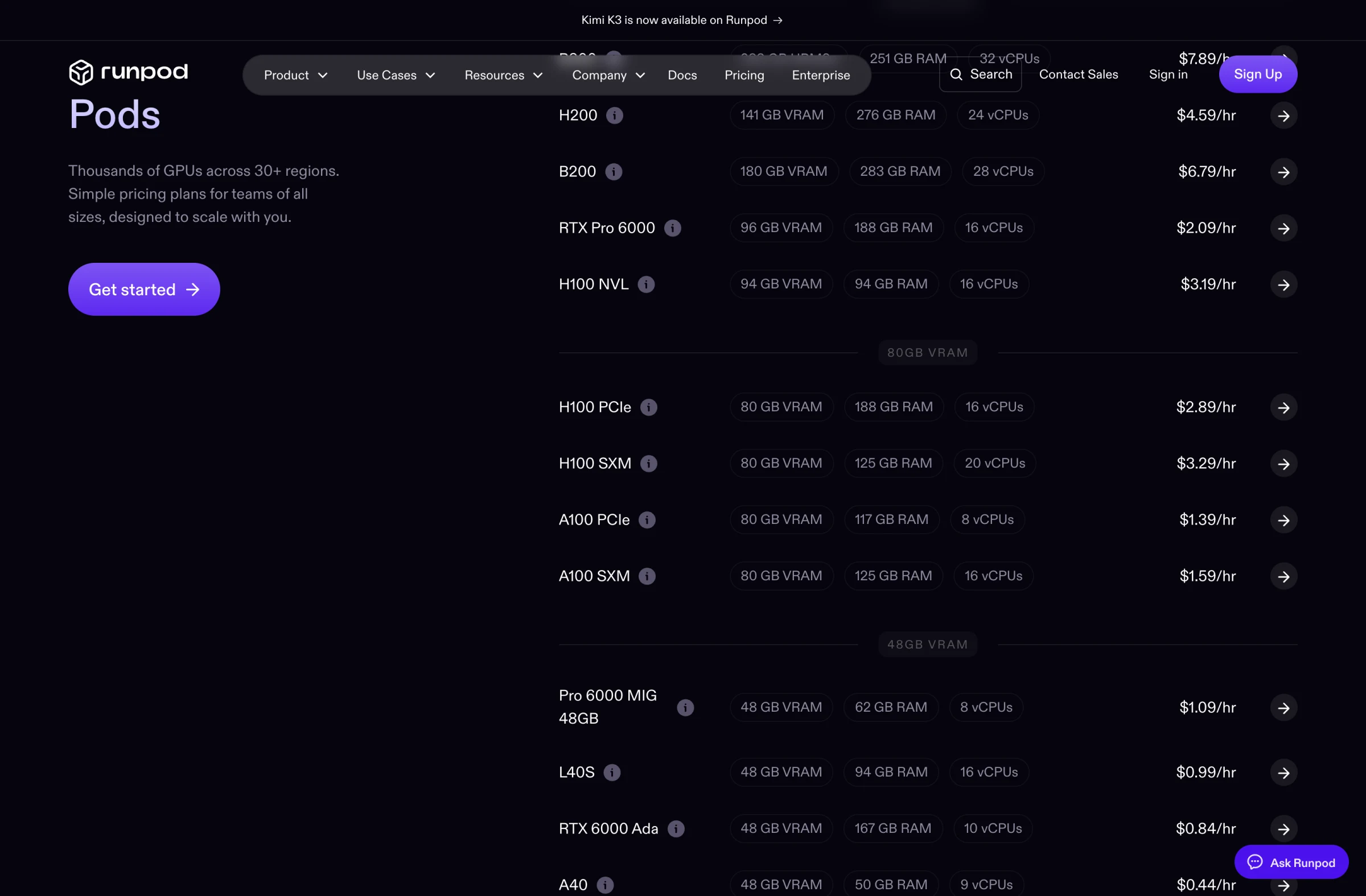
Task: Show info icon for RTX 6000 Ada
Action: point(676,828)
